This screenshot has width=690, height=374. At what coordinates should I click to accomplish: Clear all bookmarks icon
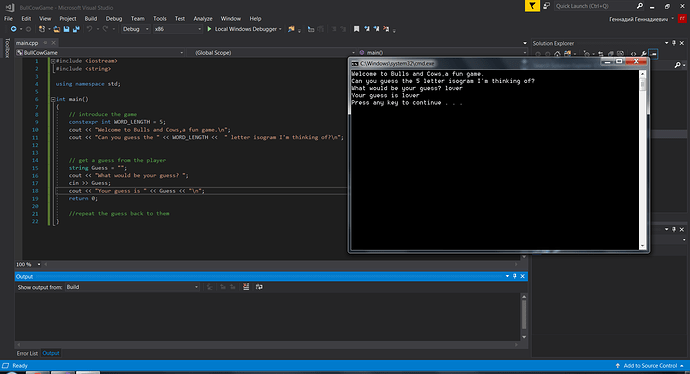[x=386, y=29]
